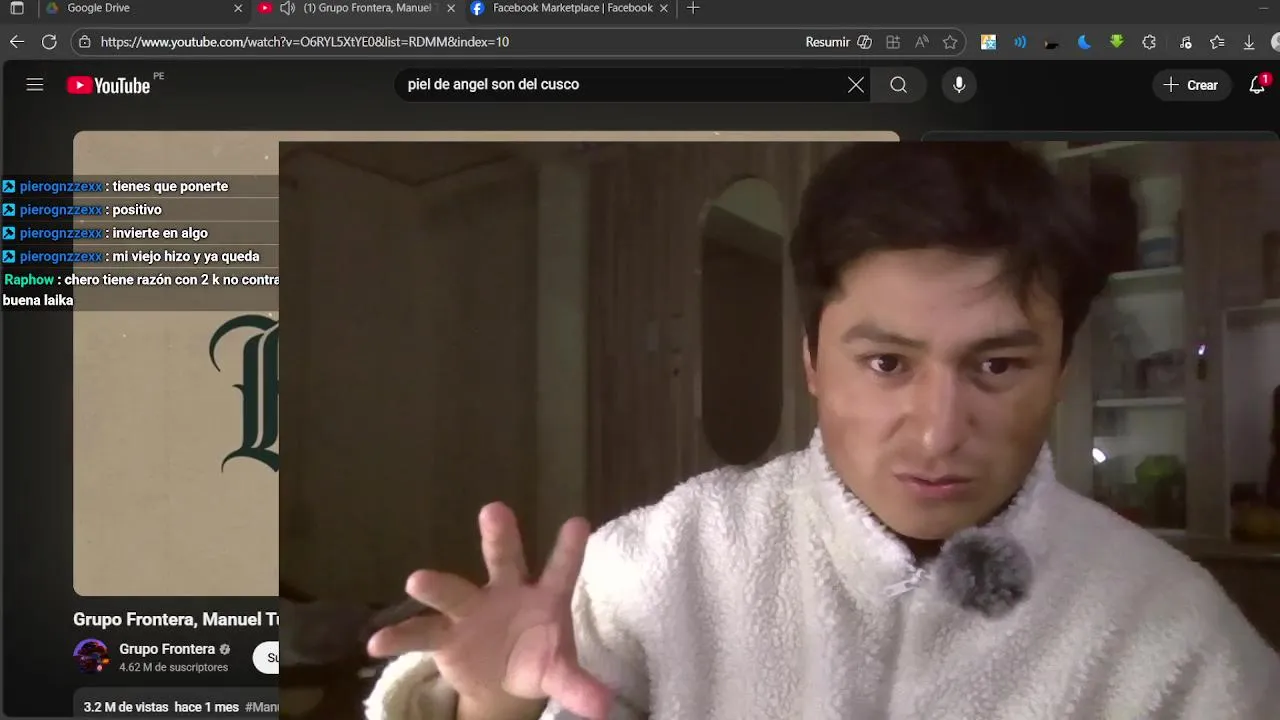Screen dimensions: 1280x720
Task: Reload the page with the refresh icon
Action: click(49, 42)
